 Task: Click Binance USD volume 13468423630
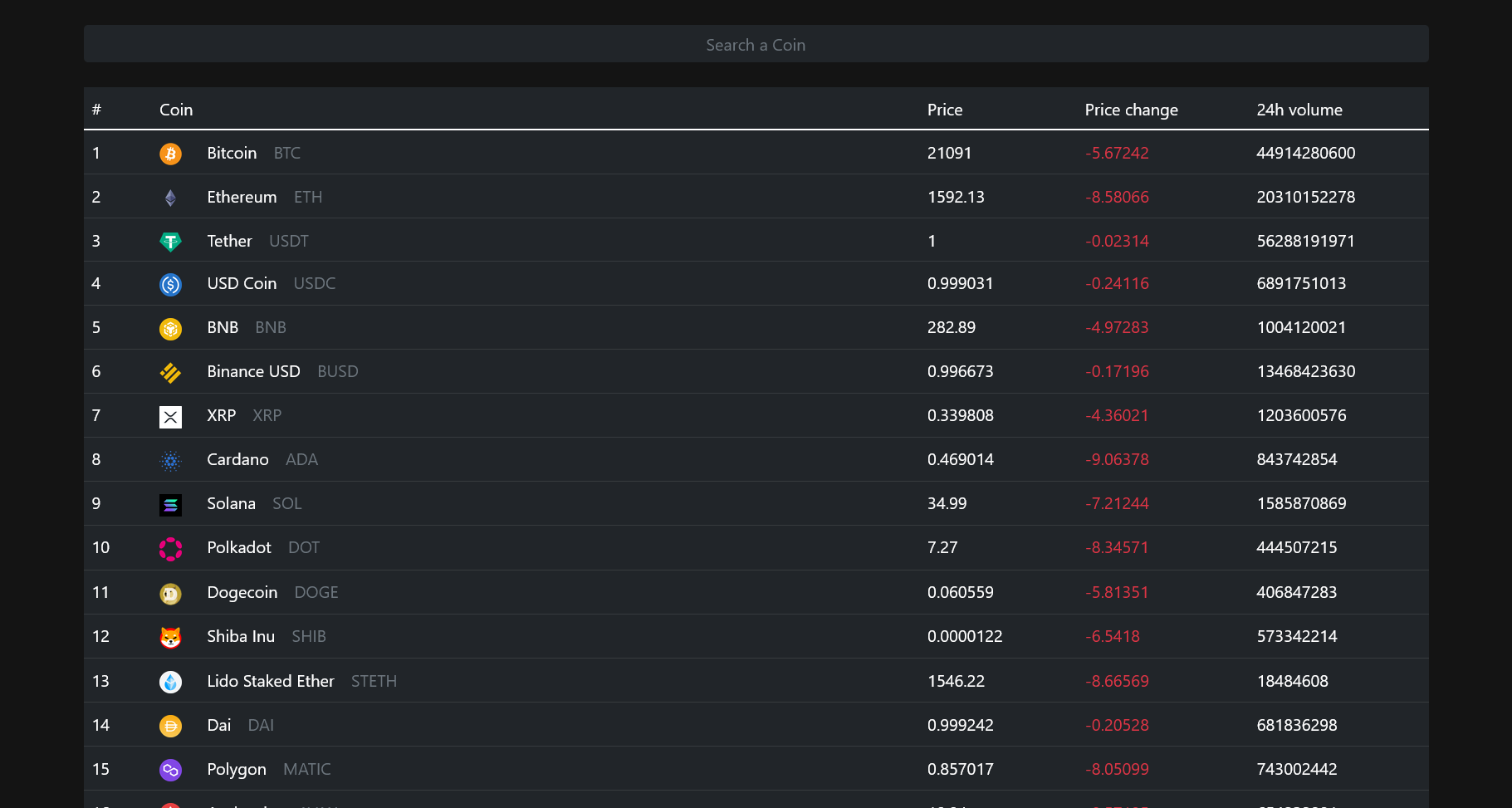pyautogui.click(x=1305, y=371)
